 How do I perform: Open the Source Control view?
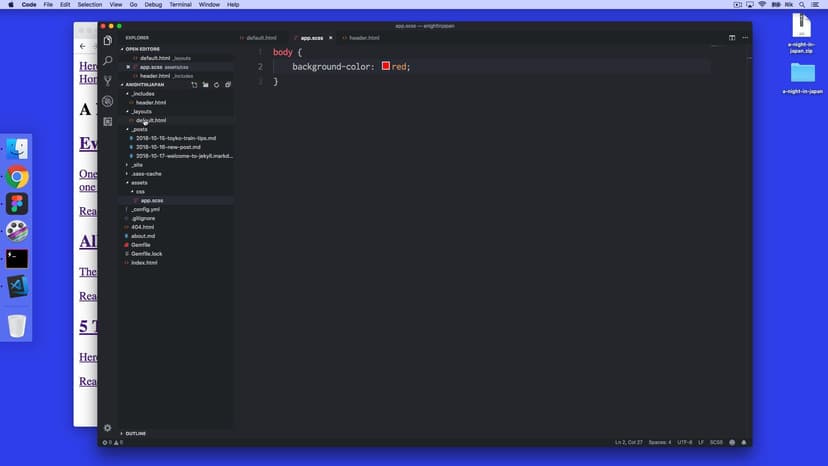pyautogui.click(x=108, y=81)
